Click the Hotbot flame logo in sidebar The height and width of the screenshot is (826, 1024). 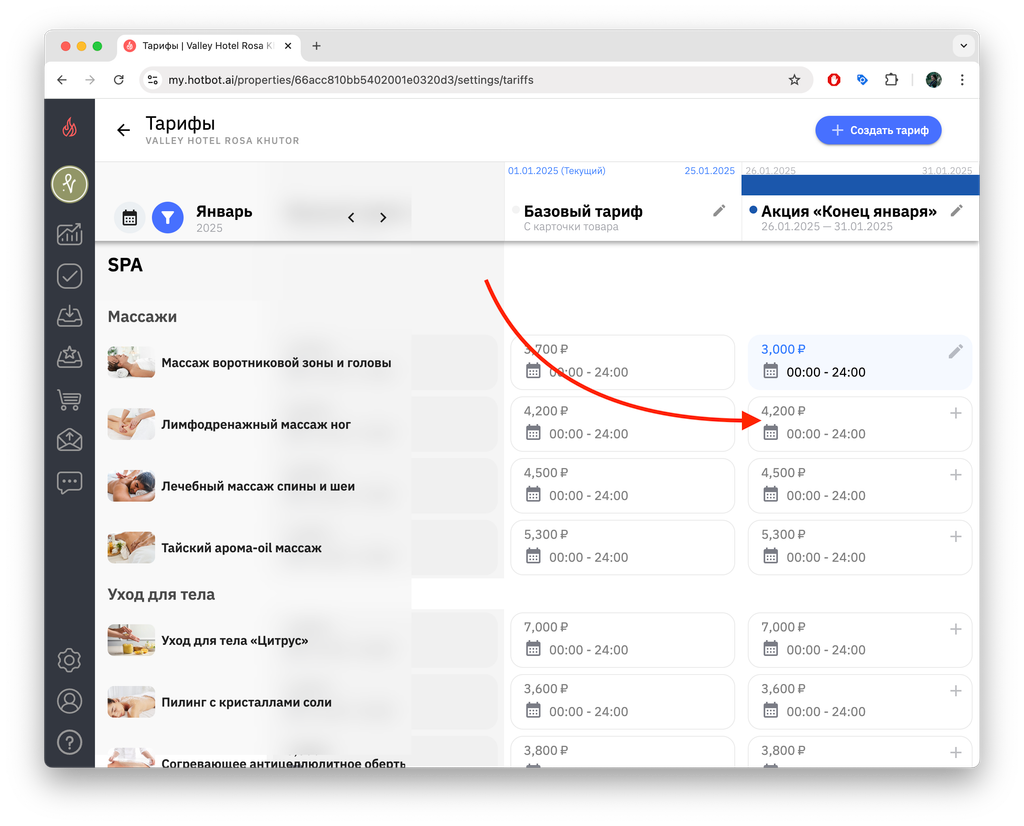69,127
